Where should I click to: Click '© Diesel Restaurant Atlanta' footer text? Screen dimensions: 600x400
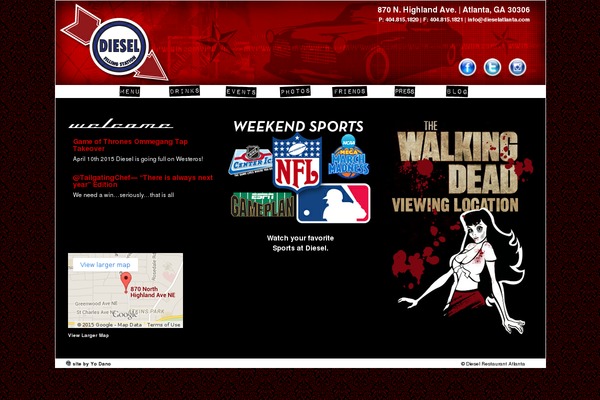pos(493,364)
